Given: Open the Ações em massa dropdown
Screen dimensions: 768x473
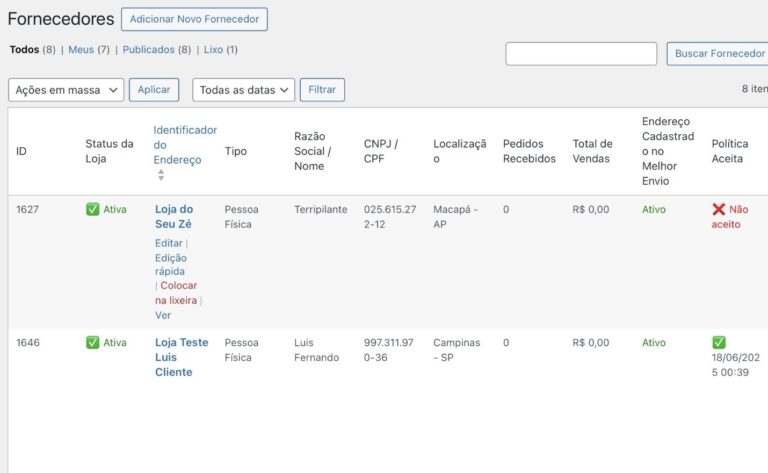Looking at the screenshot, I should tap(66, 90).
